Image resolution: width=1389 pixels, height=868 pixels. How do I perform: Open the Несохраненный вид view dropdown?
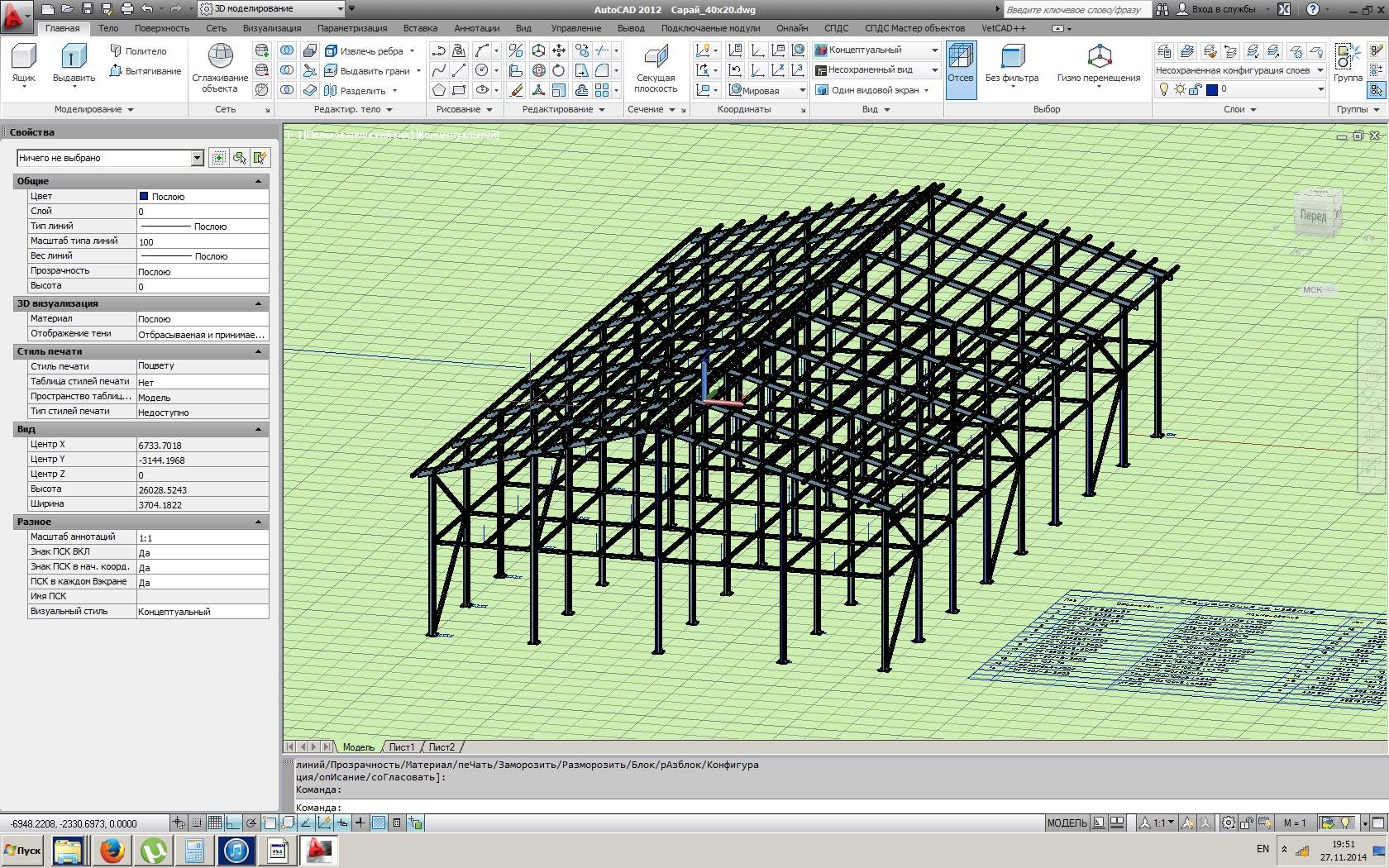click(877, 69)
